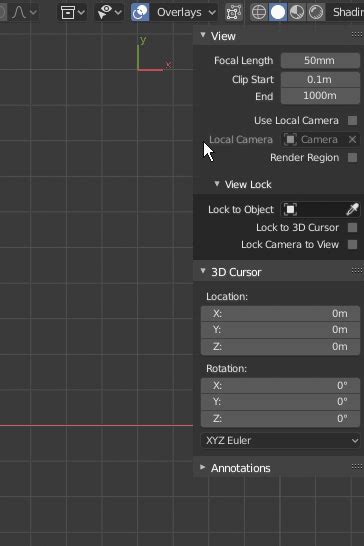Enable Render Region checkbox
Viewport: 364px width, 546px height.
[x=353, y=157]
